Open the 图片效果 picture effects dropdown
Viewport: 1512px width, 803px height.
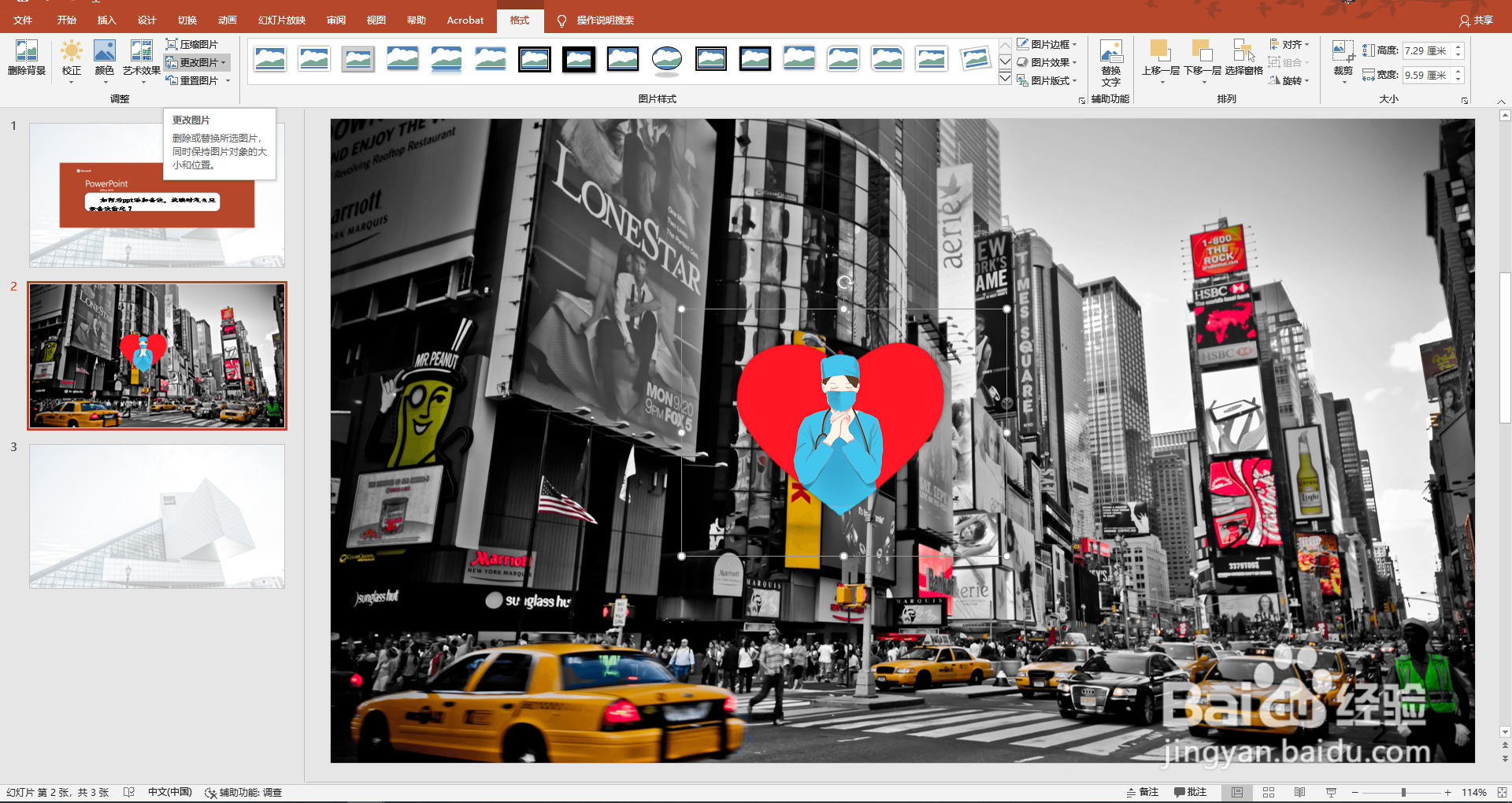click(1047, 62)
